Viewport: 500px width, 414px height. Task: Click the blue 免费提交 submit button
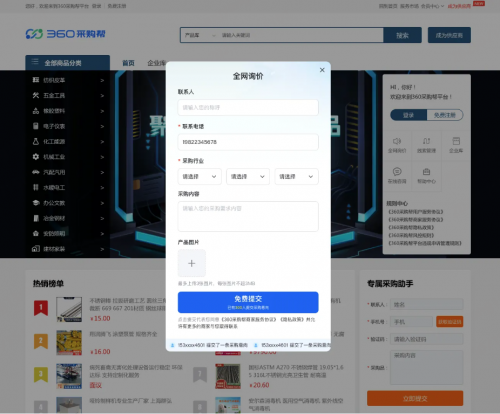tap(248, 302)
